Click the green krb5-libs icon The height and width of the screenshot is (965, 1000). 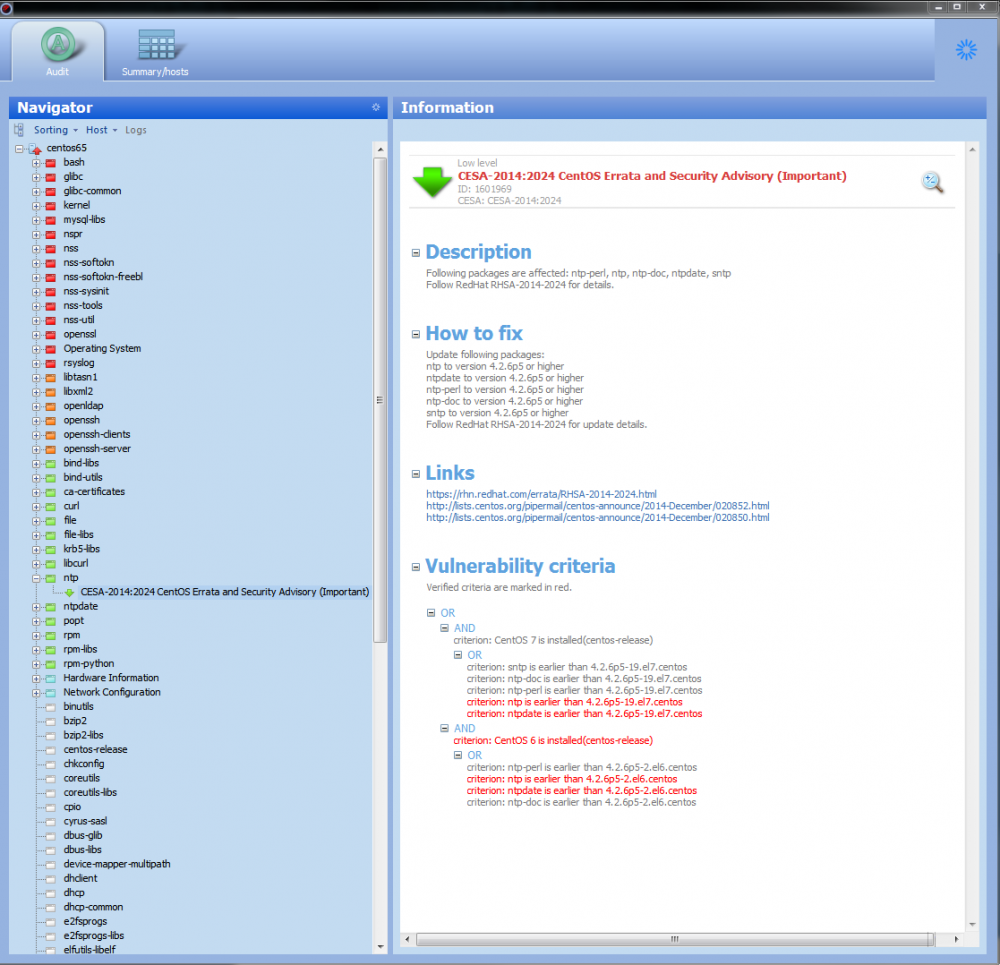tap(50, 549)
